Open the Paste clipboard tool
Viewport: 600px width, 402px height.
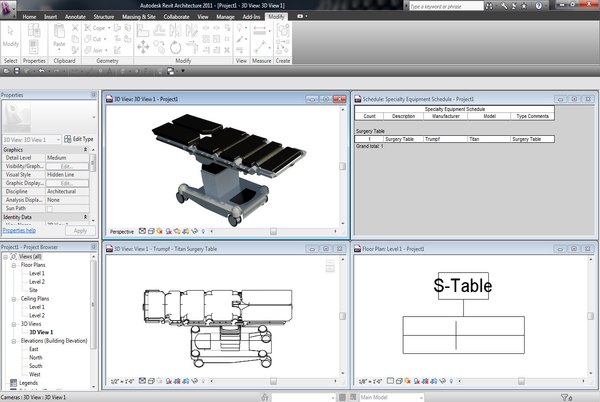click(x=59, y=36)
